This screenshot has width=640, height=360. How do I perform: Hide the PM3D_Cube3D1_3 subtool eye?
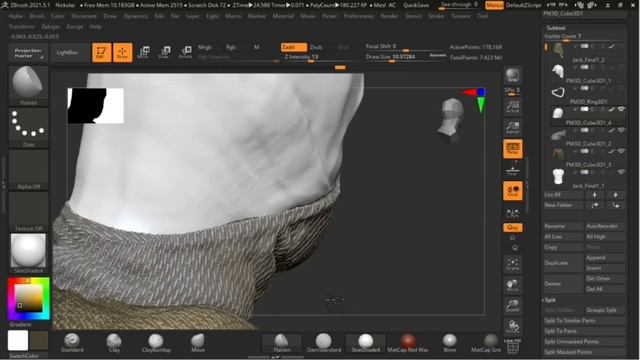[x=621, y=151]
